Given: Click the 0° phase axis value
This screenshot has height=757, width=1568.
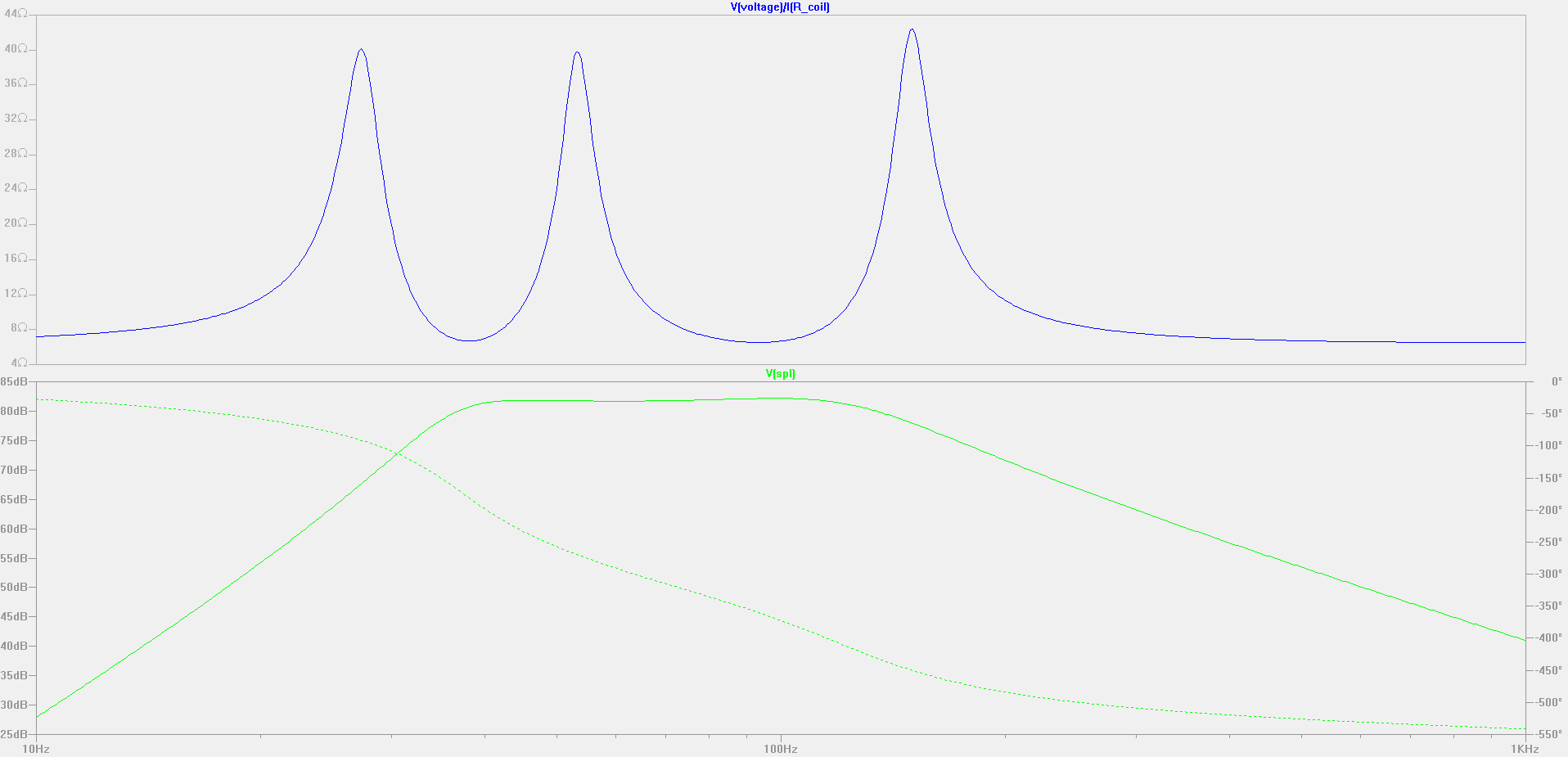Looking at the screenshot, I should point(1557,382).
